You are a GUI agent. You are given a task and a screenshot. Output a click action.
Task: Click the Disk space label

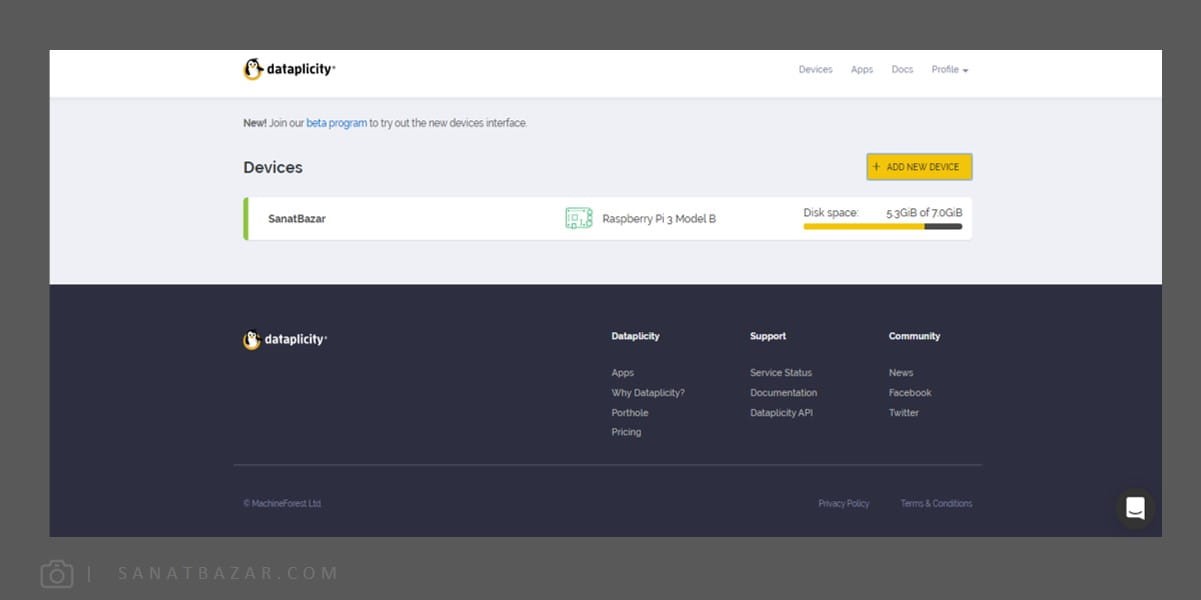831,213
